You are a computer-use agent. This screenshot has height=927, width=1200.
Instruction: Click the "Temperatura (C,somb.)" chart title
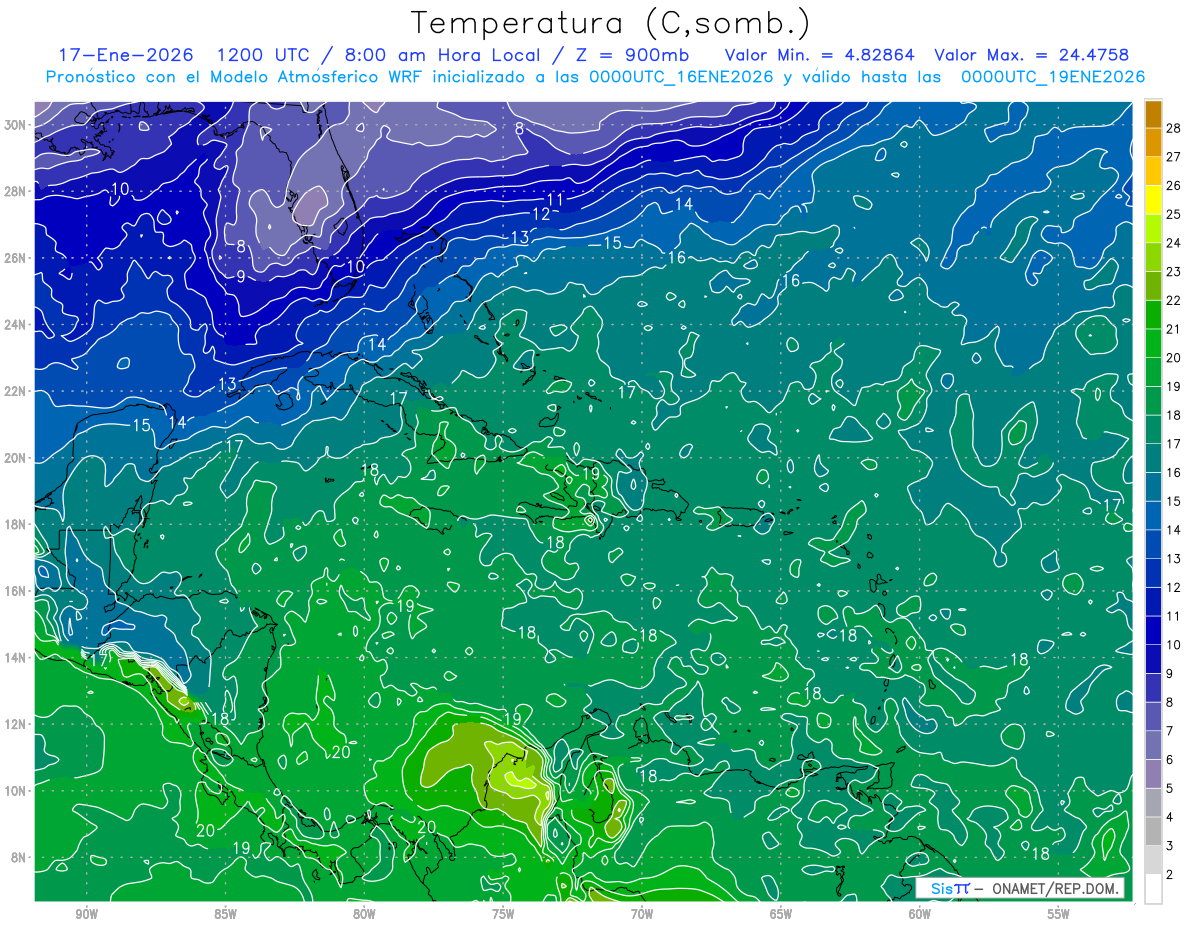tap(611, 23)
